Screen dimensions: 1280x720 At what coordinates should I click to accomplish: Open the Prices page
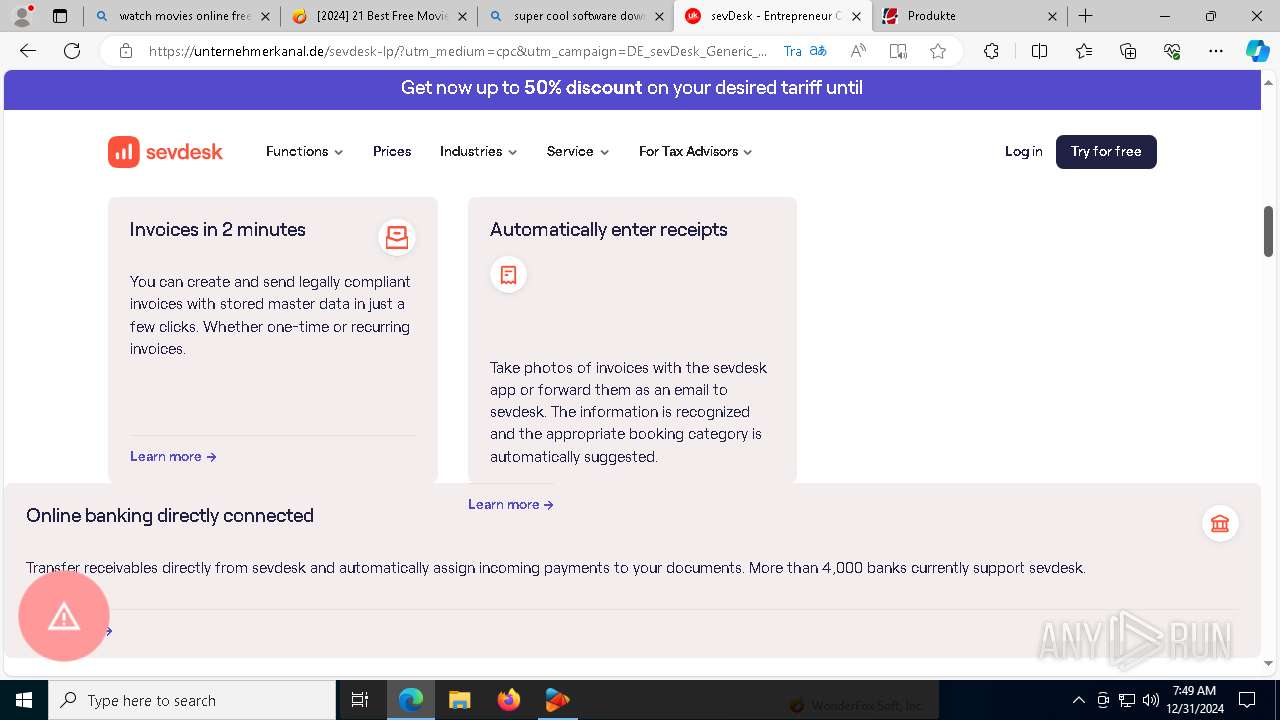pyautogui.click(x=392, y=152)
